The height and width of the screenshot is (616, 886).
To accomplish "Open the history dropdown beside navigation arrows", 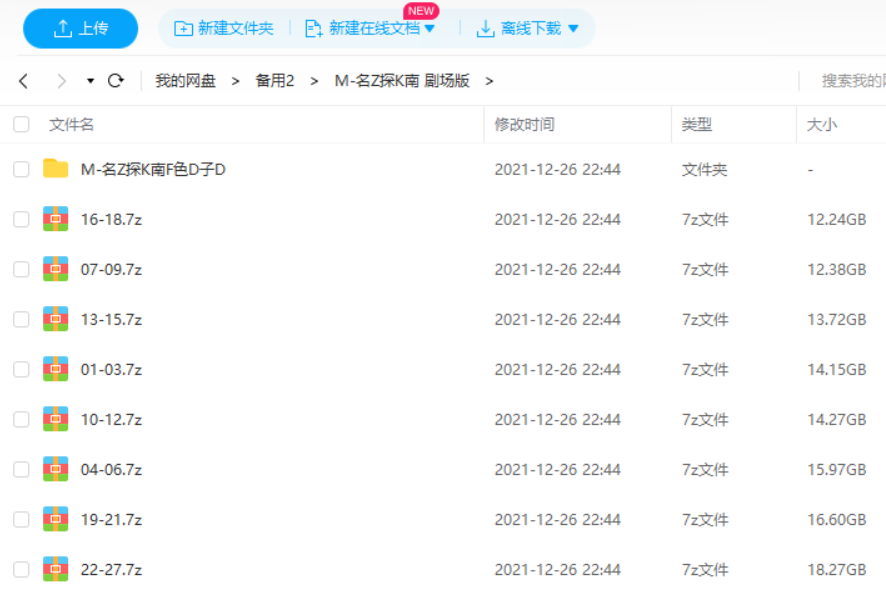I will (x=89, y=81).
